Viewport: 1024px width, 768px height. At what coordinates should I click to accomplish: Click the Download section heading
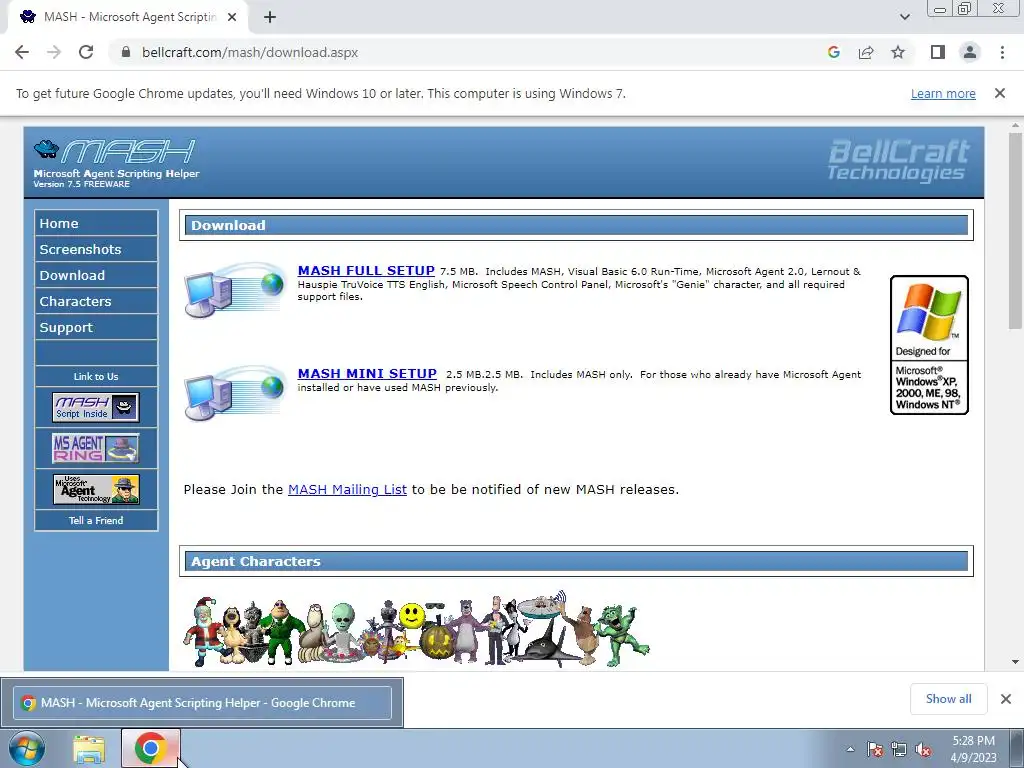[577, 225]
